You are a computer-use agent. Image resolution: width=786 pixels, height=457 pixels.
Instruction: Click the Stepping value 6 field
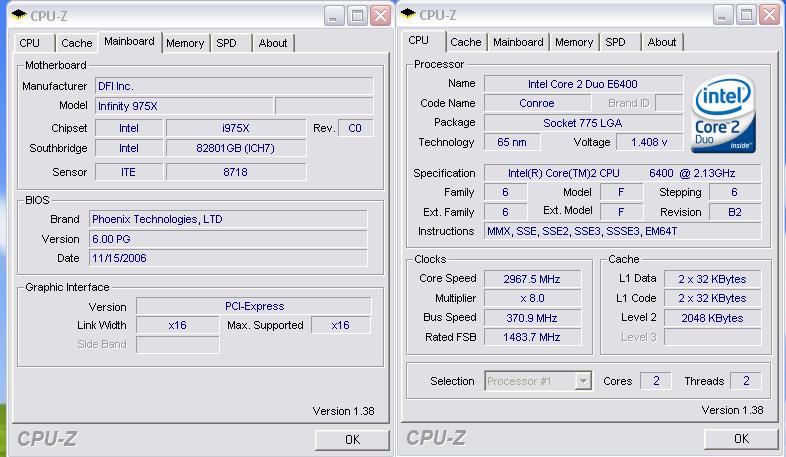click(x=735, y=192)
